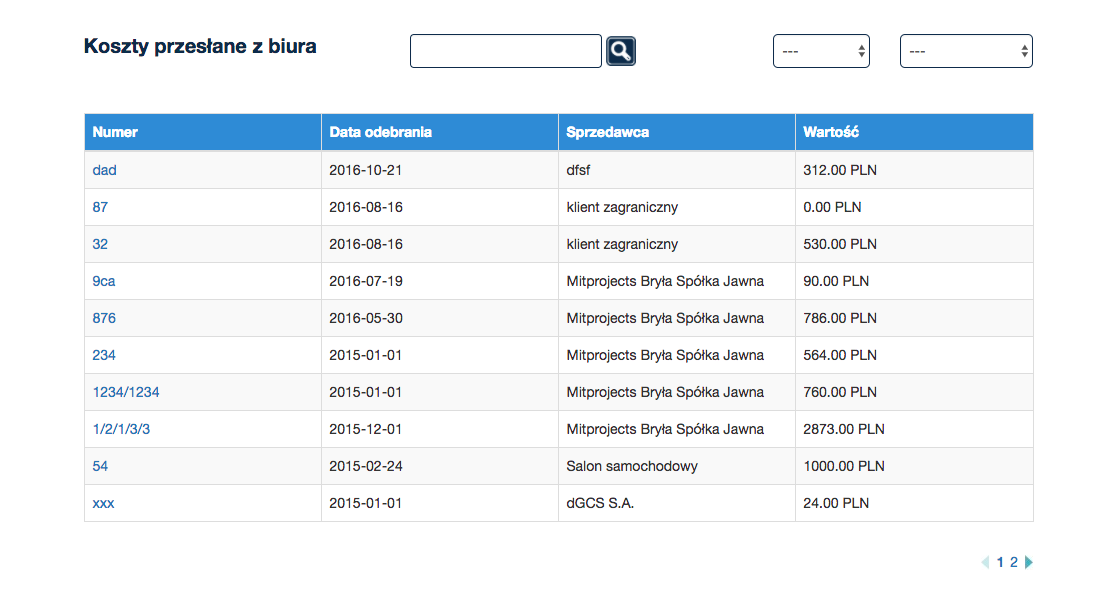Click the Wartość column header
Image resolution: width=1115 pixels, height=605 pixels.
click(x=831, y=132)
